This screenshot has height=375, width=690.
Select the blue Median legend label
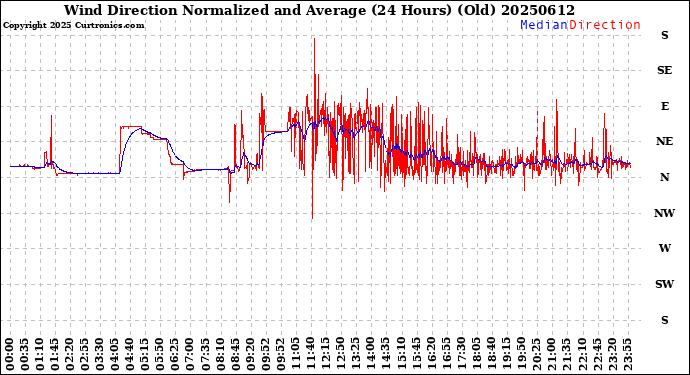coord(544,25)
